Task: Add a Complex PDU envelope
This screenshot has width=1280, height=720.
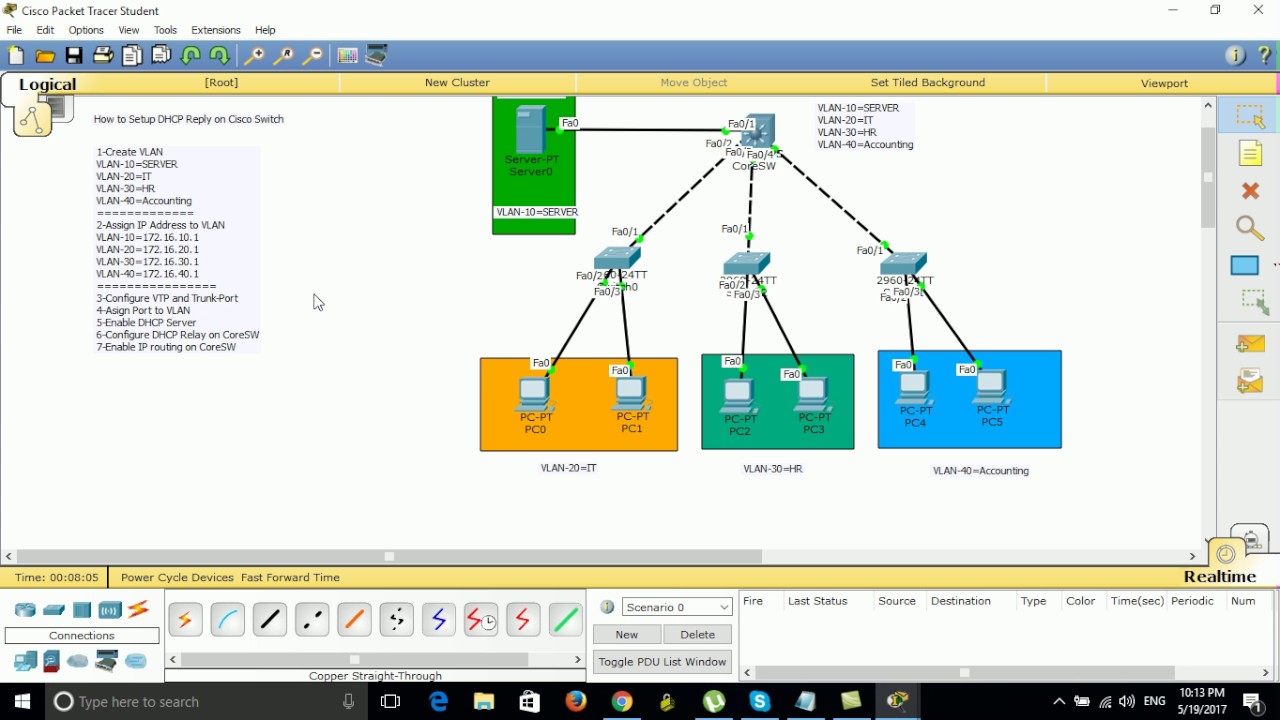Action: (1250, 380)
